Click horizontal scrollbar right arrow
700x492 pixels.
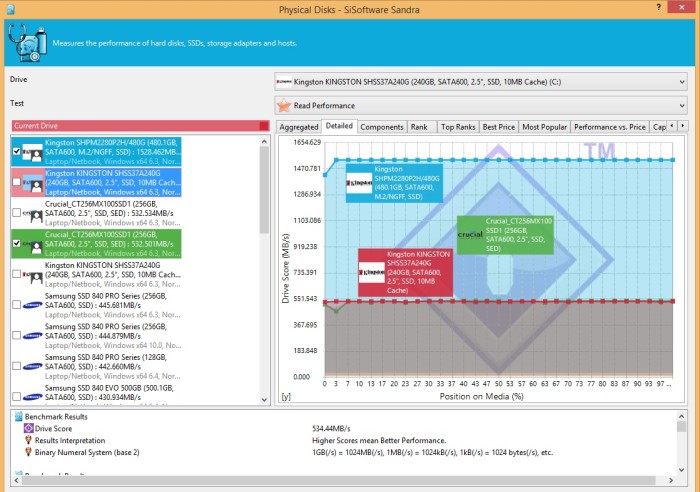(671, 480)
